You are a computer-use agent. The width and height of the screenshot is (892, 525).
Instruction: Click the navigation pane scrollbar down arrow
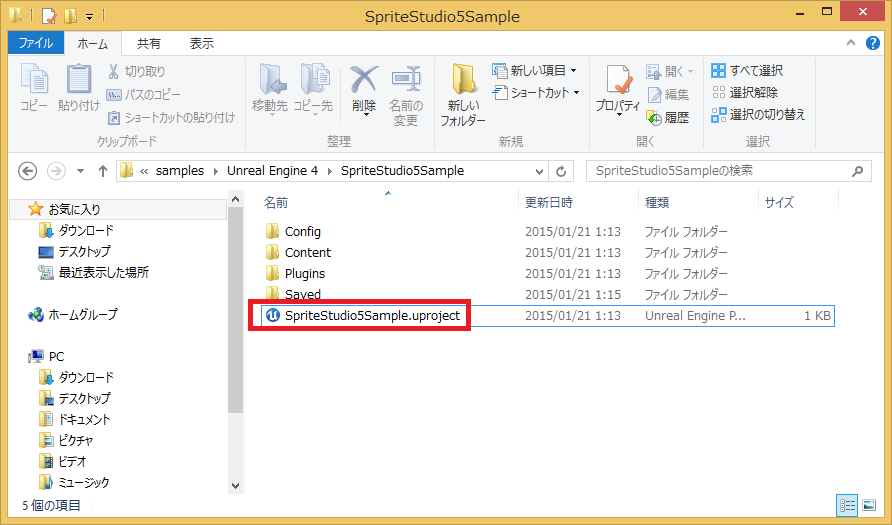click(x=235, y=486)
